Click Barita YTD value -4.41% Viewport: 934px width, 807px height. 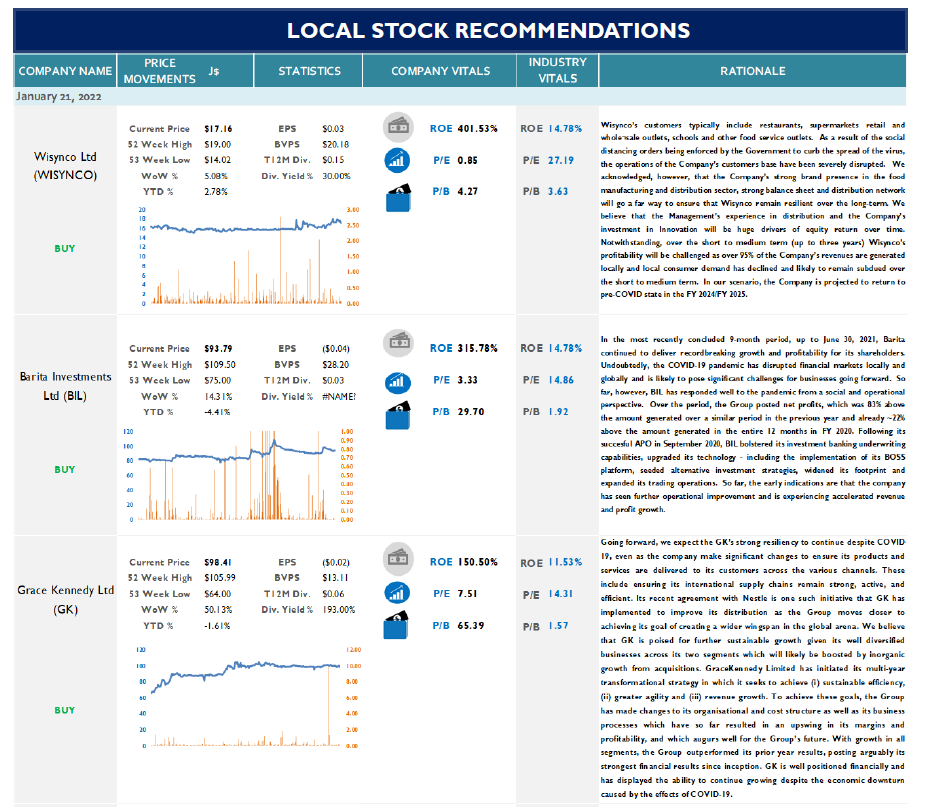(x=217, y=412)
